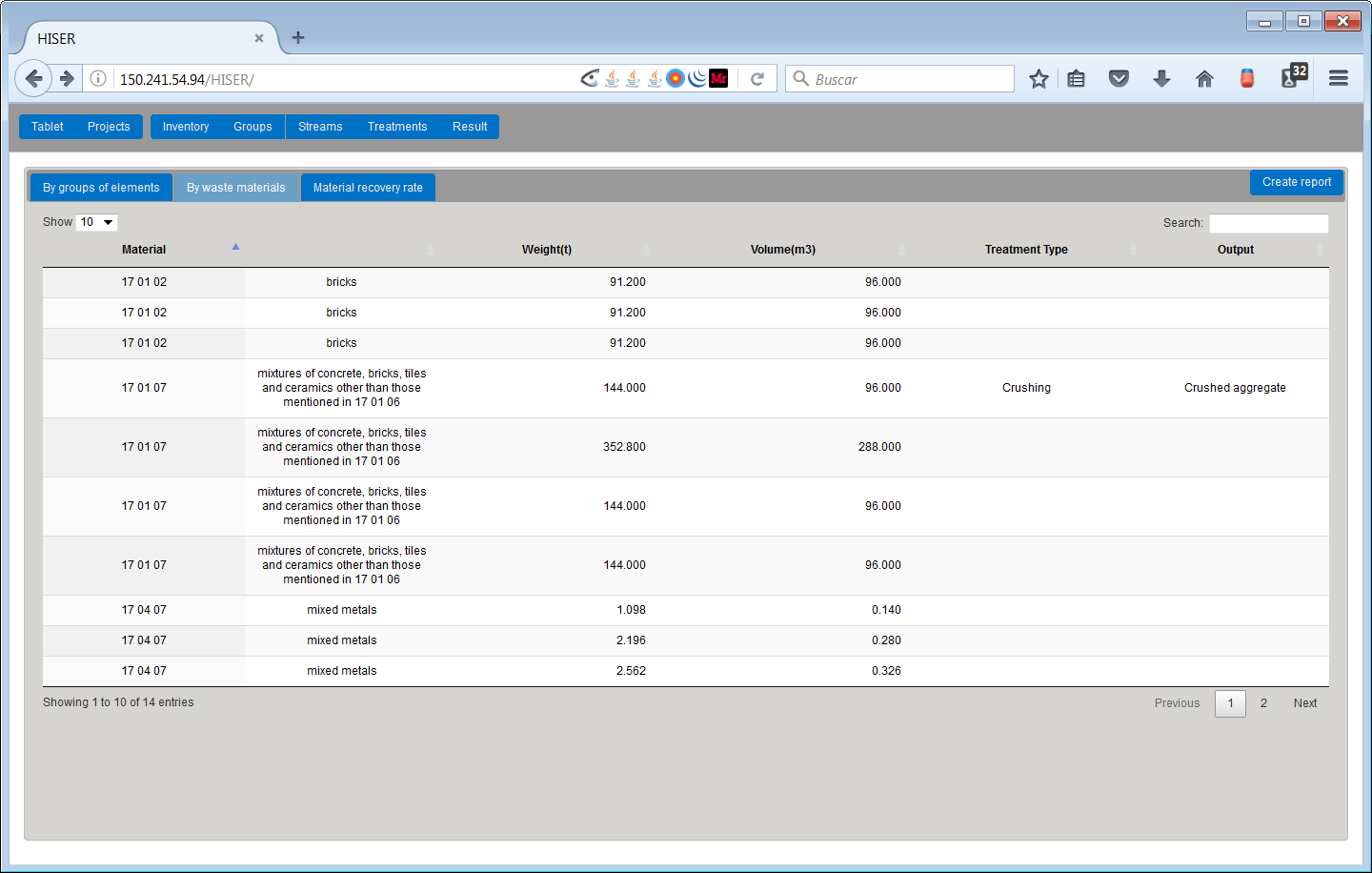This screenshot has width=1372, height=873.
Task: Focus the table Search input field
Action: (1268, 223)
